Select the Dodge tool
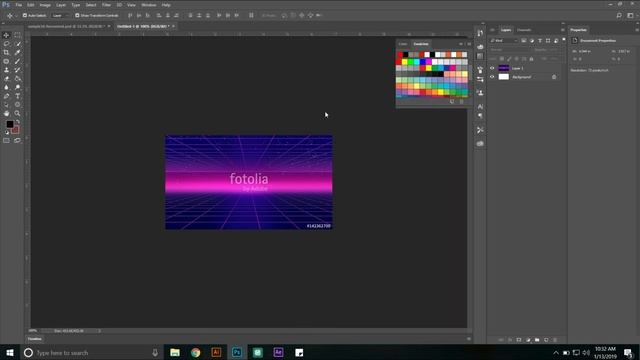The height and width of the screenshot is (360, 640). click(18, 87)
